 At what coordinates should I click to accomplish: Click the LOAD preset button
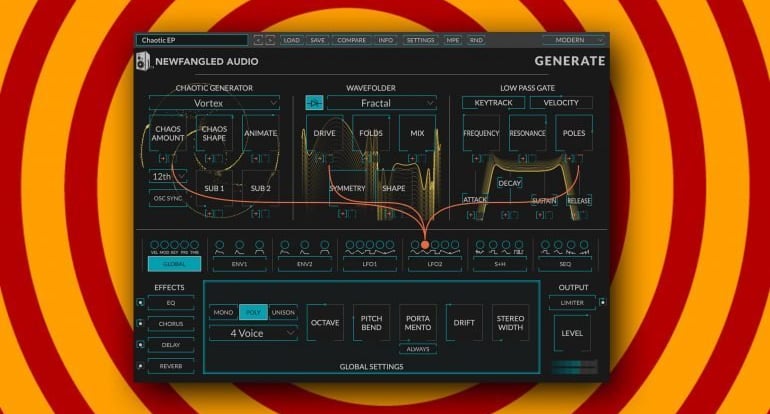point(291,40)
